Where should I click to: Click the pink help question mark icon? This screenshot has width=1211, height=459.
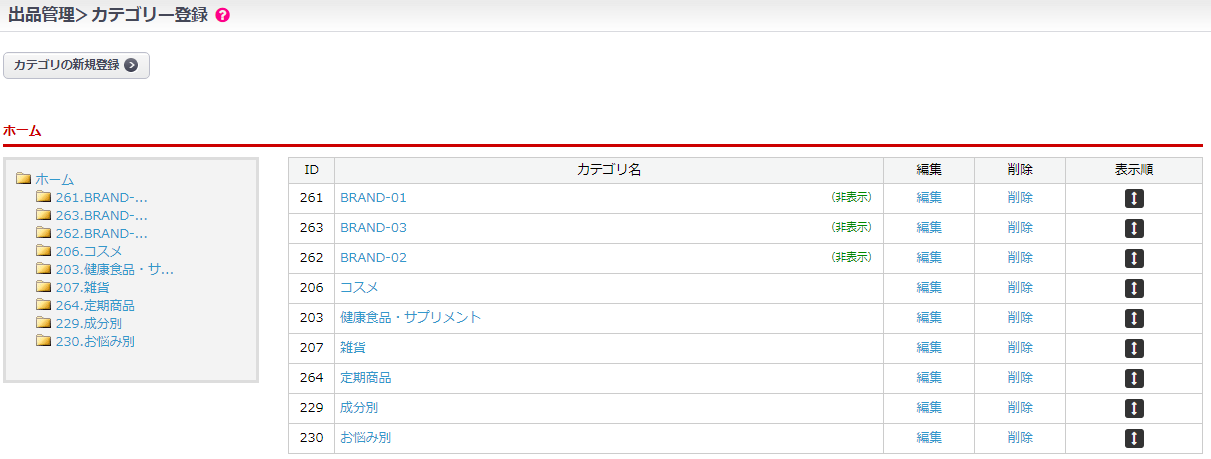(222, 16)
